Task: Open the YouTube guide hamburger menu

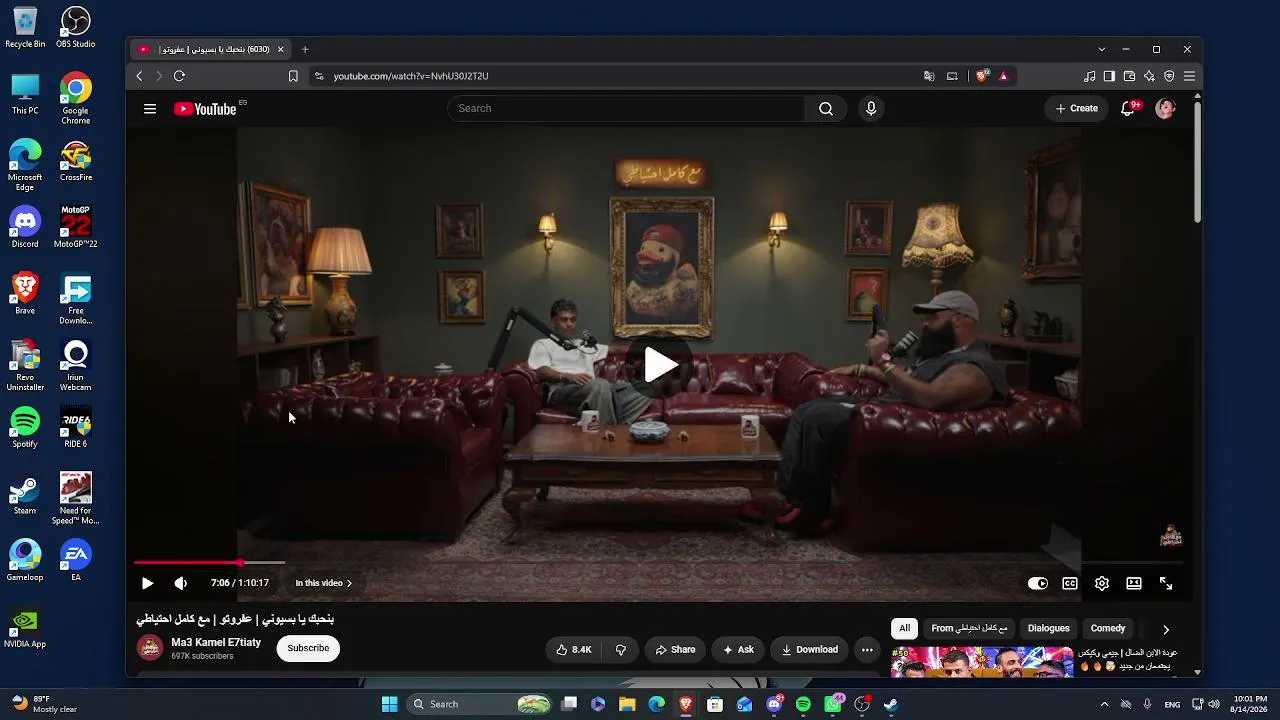Action: (150, 109)
